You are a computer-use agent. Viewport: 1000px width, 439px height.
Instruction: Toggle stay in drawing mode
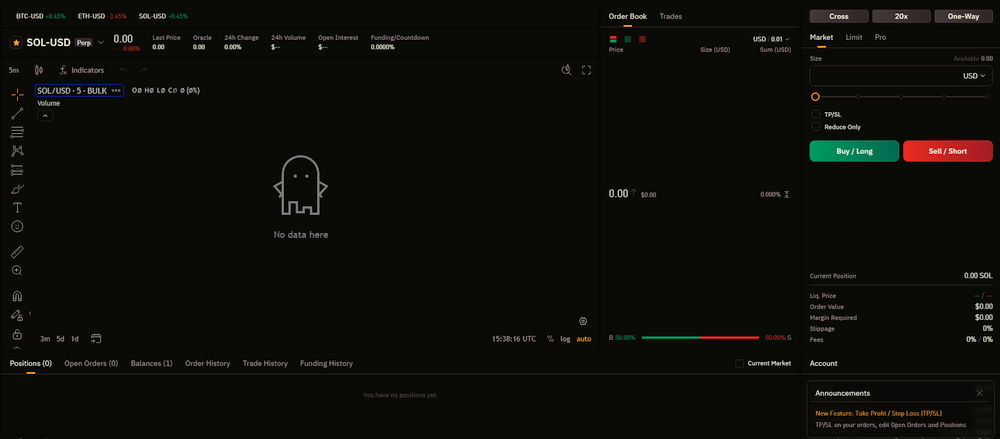[x=17, y=315]
